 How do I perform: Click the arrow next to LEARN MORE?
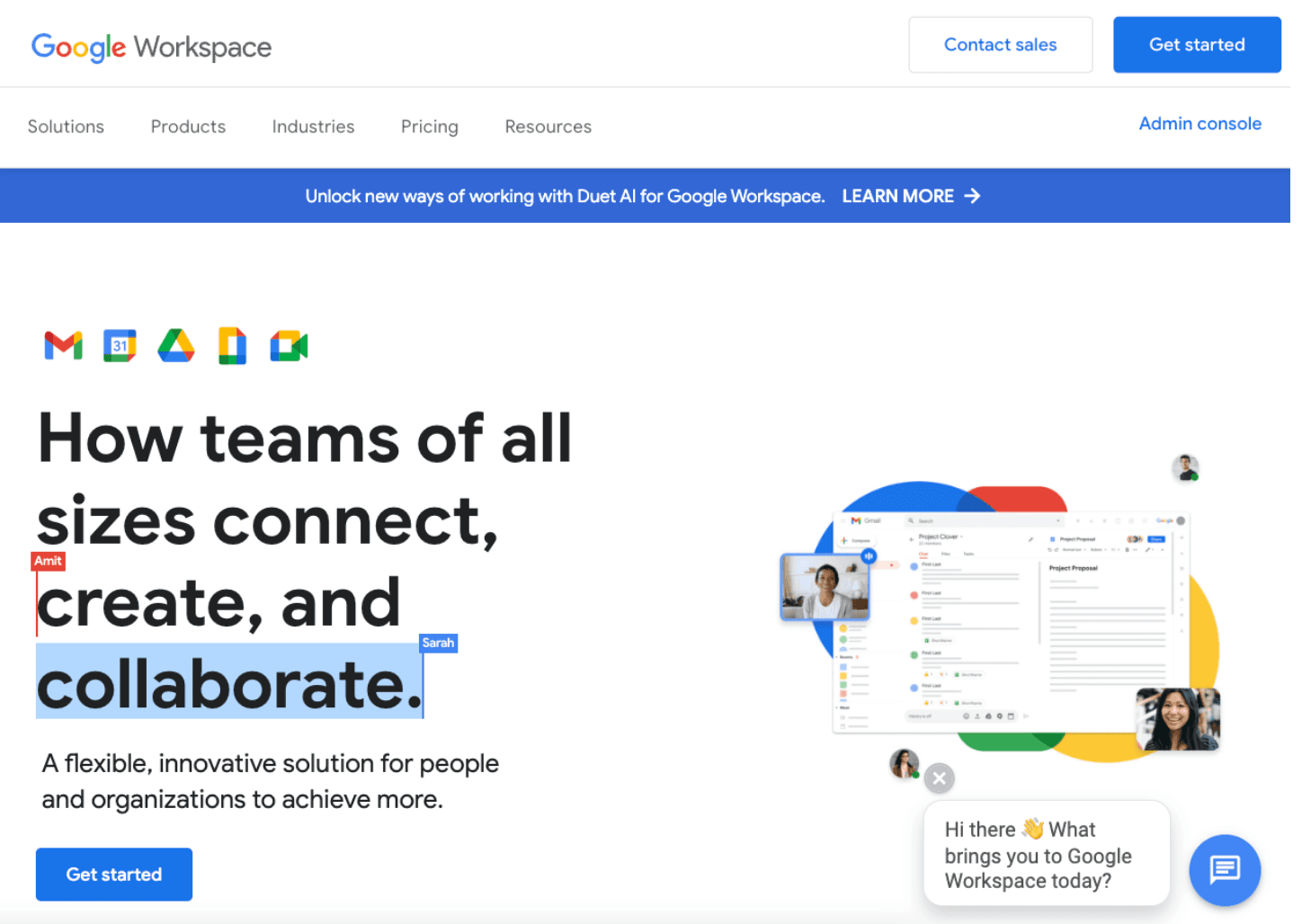point(972,196)
